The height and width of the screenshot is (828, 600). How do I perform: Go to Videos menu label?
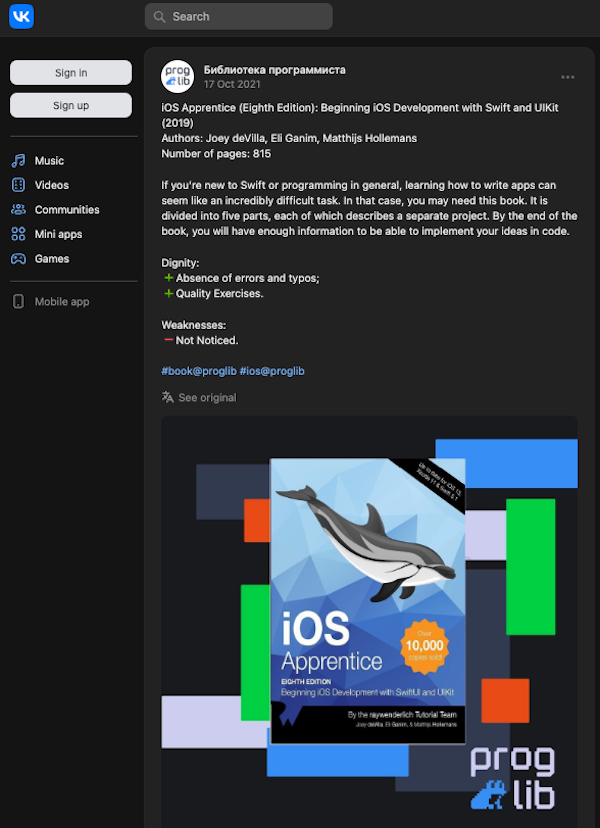[x=52, y=185]
